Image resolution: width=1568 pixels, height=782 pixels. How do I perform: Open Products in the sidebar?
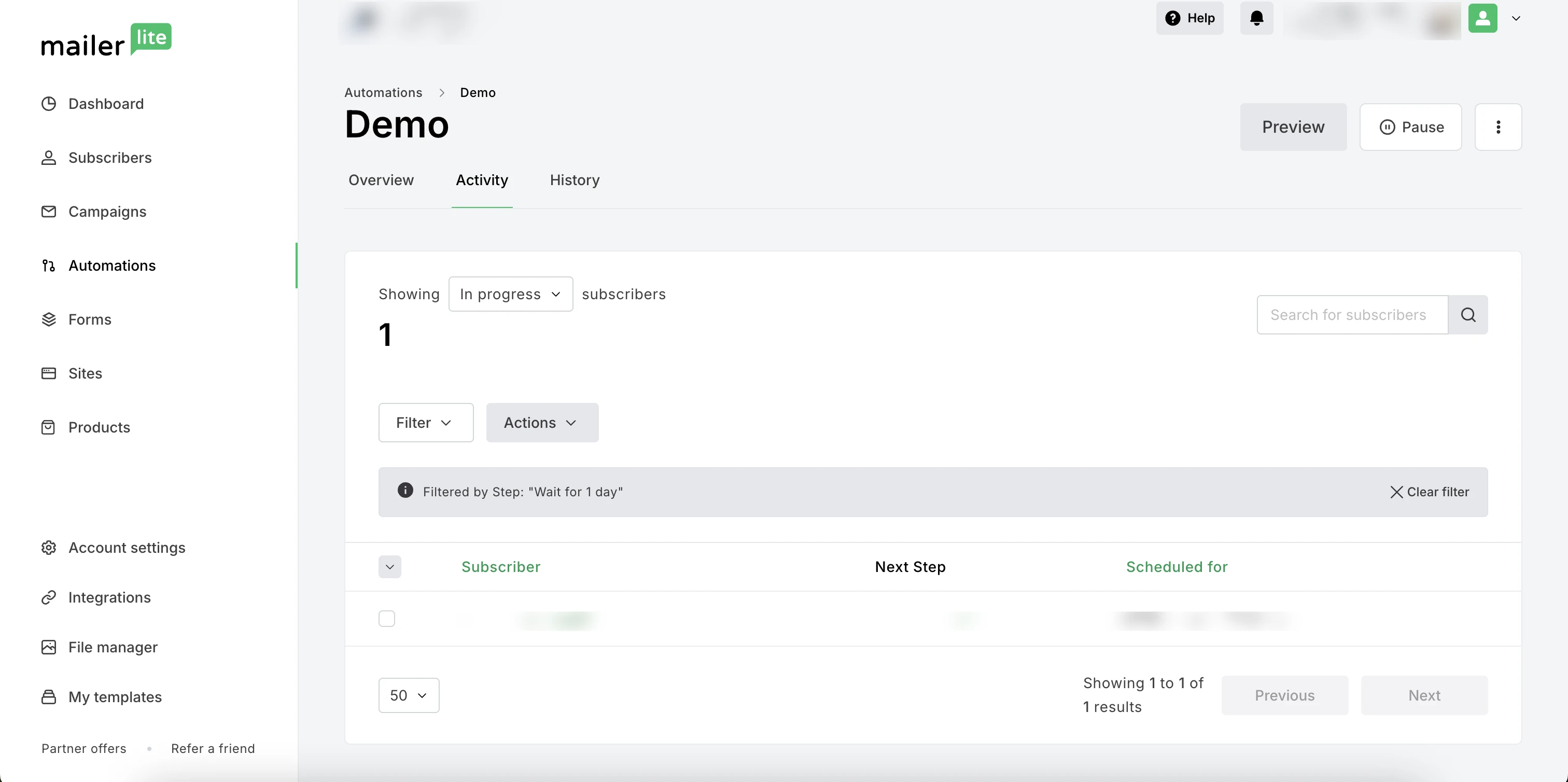[x=99, y=427]
